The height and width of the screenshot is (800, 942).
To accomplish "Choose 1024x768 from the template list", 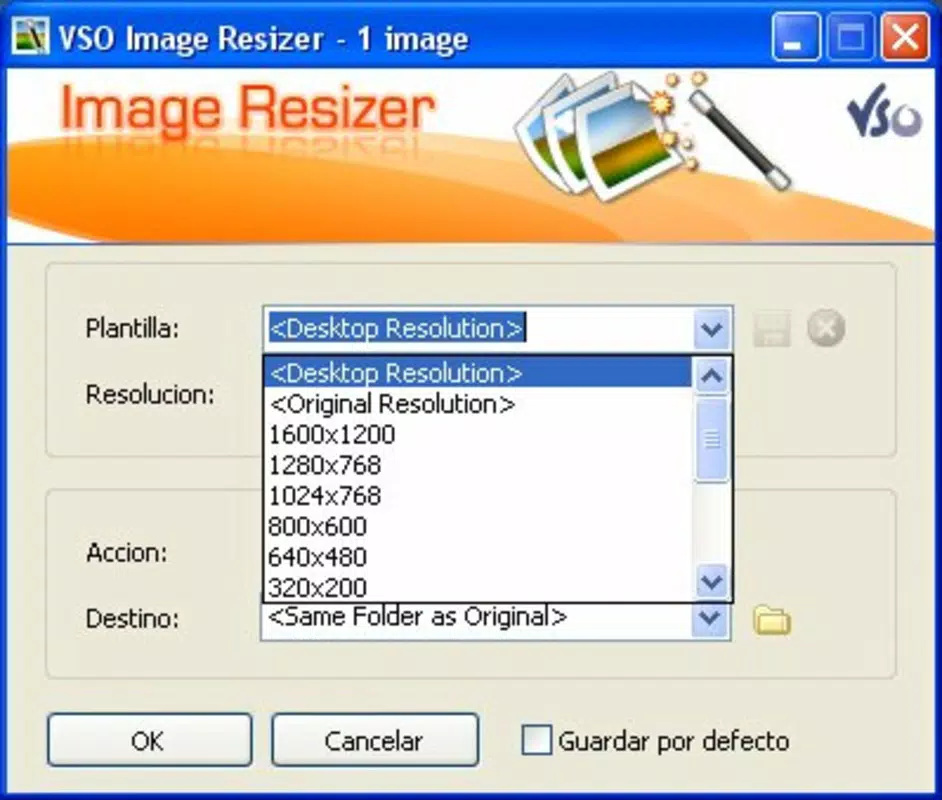I will coord(478,495).
